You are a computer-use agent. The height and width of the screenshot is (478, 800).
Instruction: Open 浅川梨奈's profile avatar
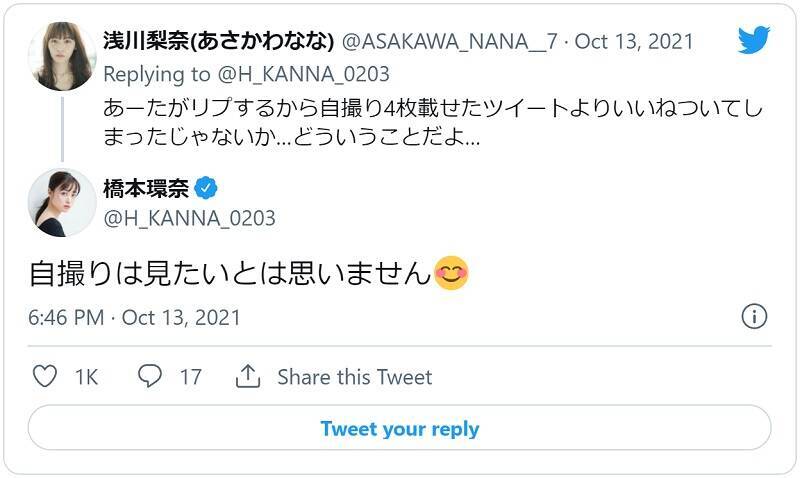click(62, 55)
